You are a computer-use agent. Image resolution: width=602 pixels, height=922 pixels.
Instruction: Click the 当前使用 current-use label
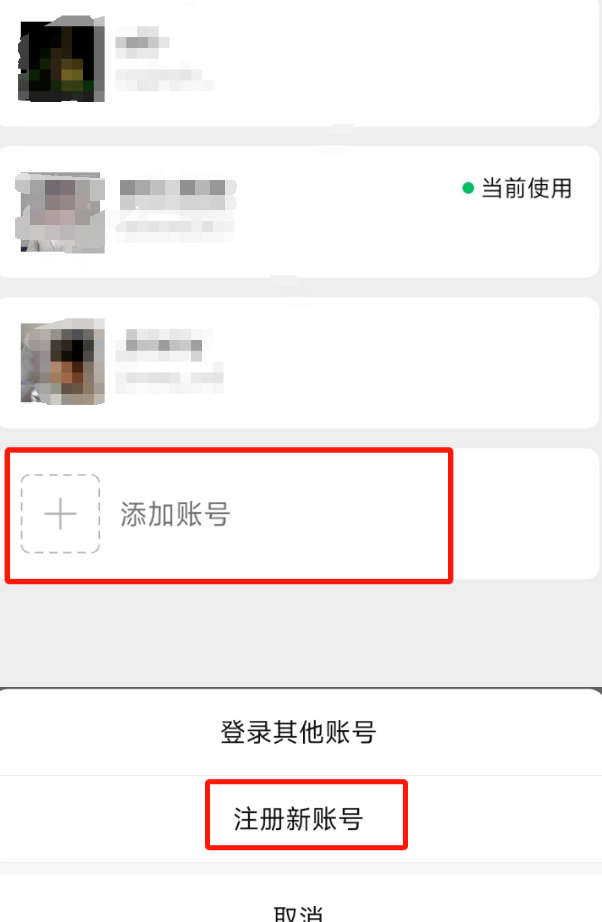click(x=527, y=188)
